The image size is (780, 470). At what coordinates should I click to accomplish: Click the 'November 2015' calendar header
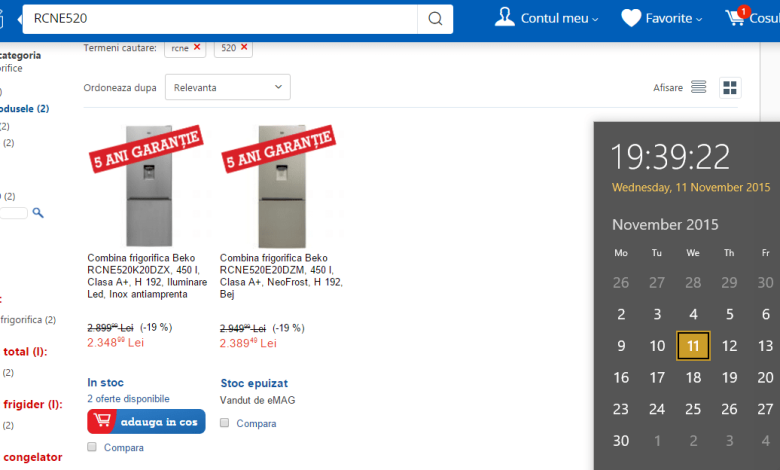(665, 225)
